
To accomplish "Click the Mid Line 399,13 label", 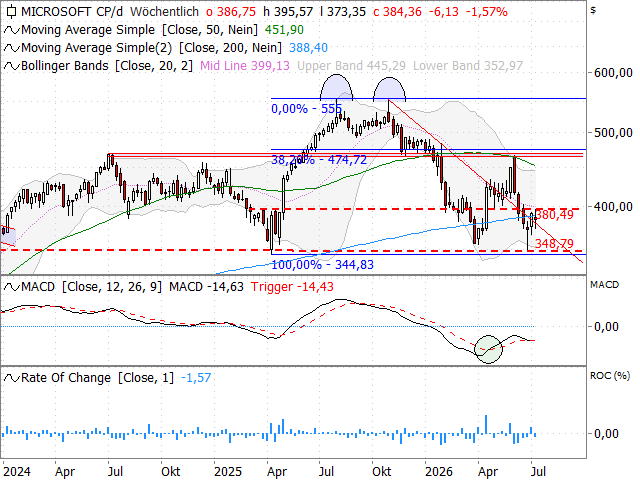I will click(244, 66).
